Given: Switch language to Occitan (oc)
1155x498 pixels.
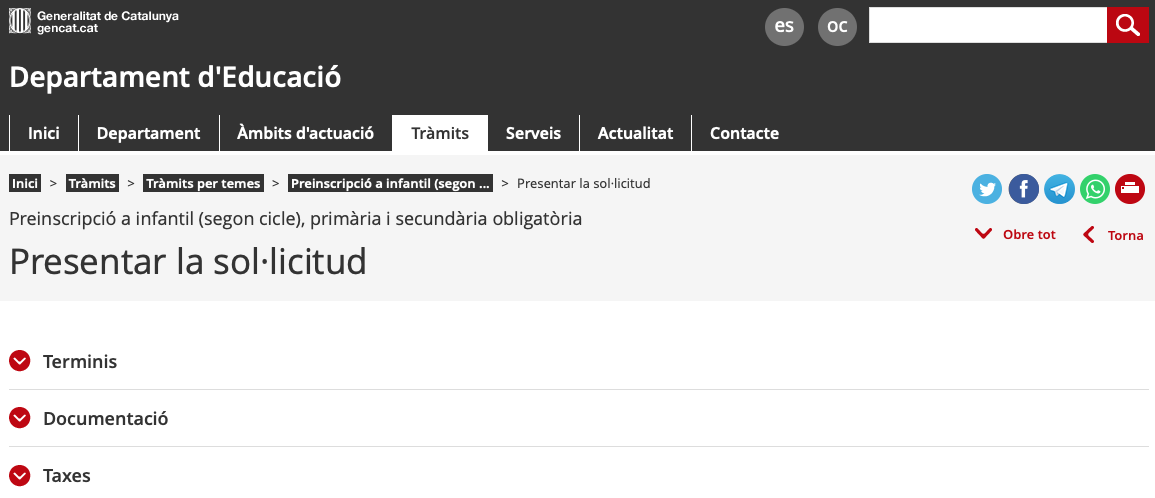Looking at the screenshot, I should coord(837,26).
